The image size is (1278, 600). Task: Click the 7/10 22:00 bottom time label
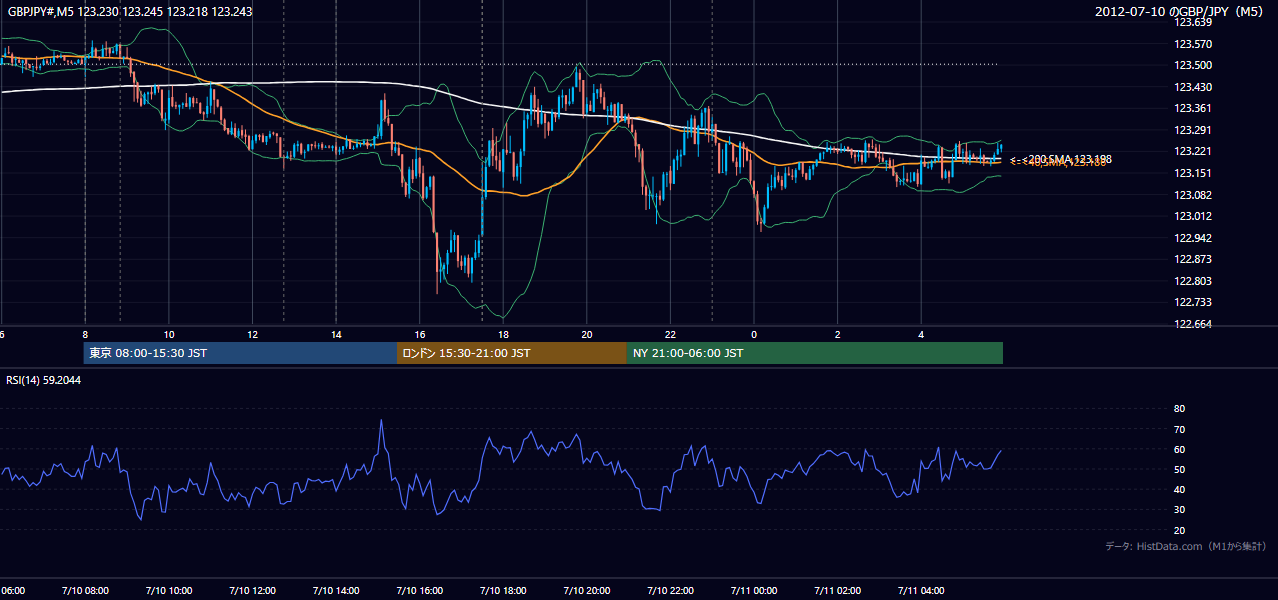670,591
